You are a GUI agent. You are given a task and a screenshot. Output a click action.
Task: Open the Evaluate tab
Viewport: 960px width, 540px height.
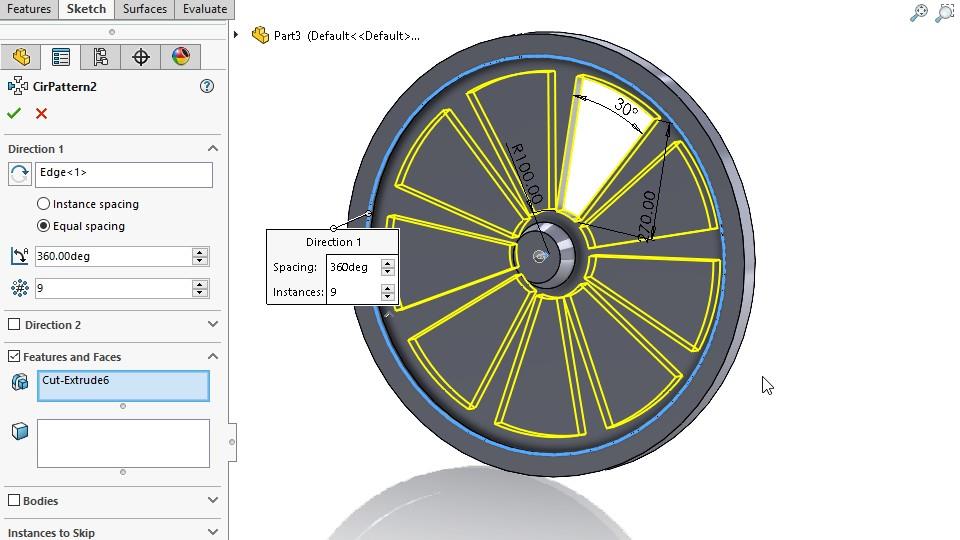pyautogui.click(x=204, y=9)
